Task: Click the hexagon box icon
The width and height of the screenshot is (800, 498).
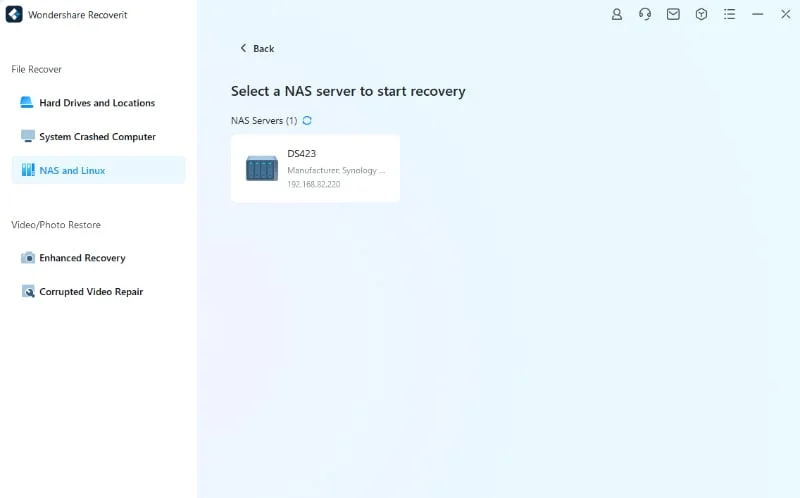Action: tap(701, 14)
